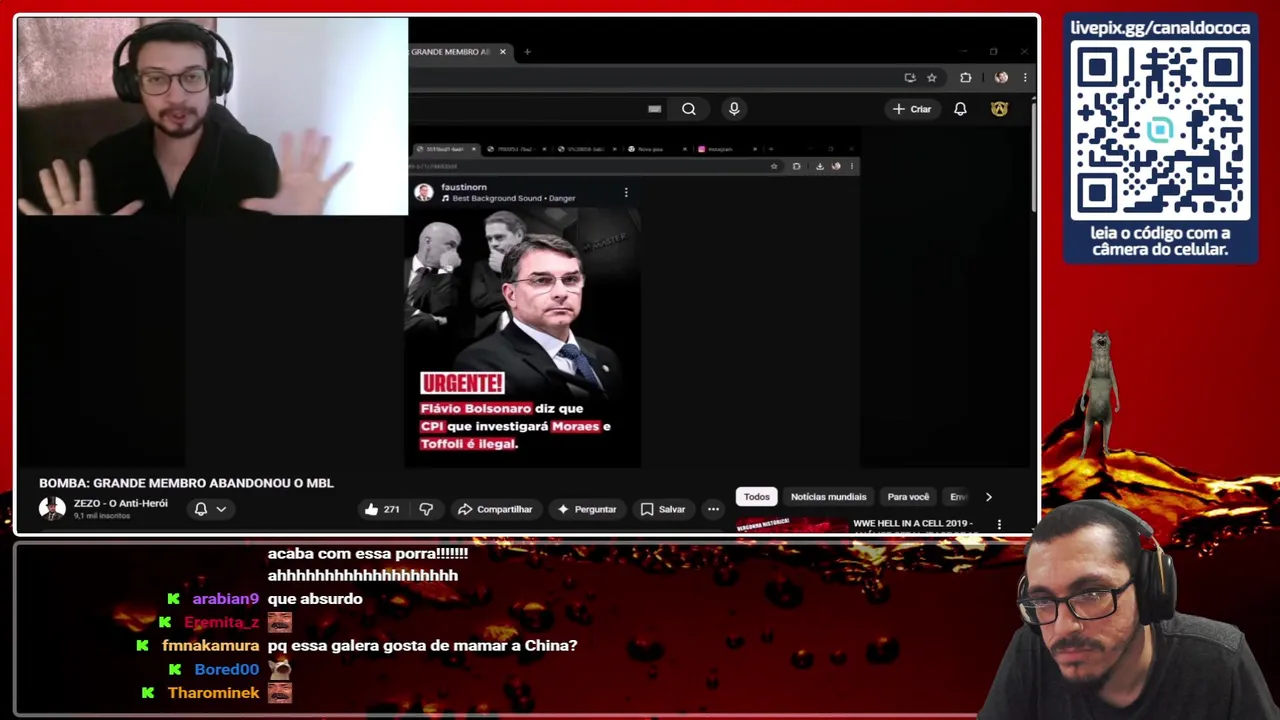The height and width of the screenshot is (720, 1280).
Task: Click the green badge beside Bored00
Action: pyautogui.click(x=175, y=670)
